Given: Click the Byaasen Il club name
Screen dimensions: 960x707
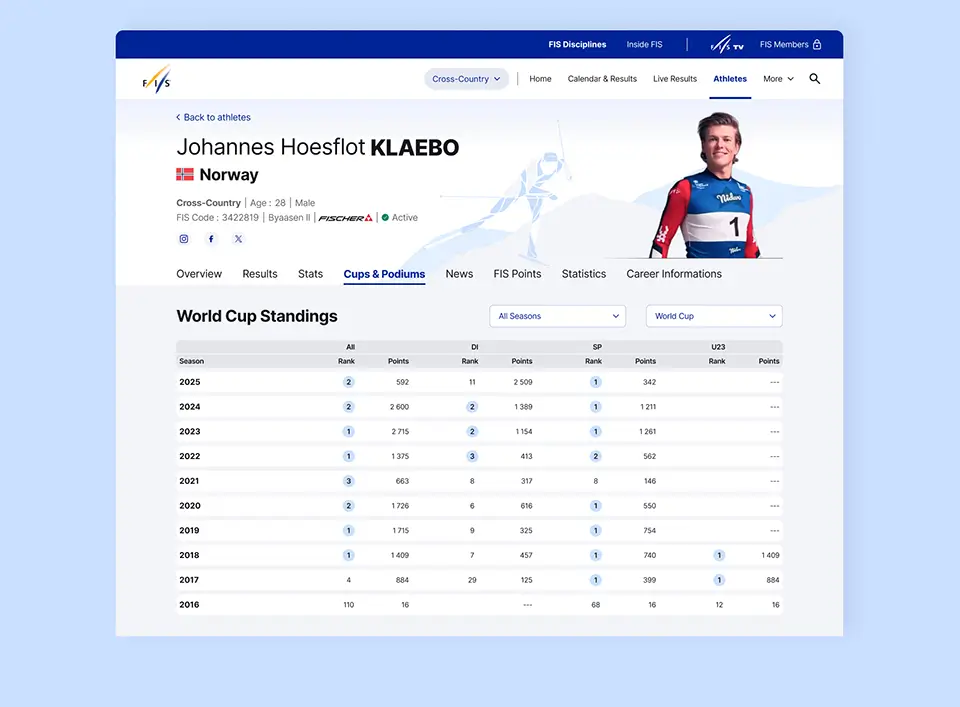Looking at the screenshot, I should point(290,218).
